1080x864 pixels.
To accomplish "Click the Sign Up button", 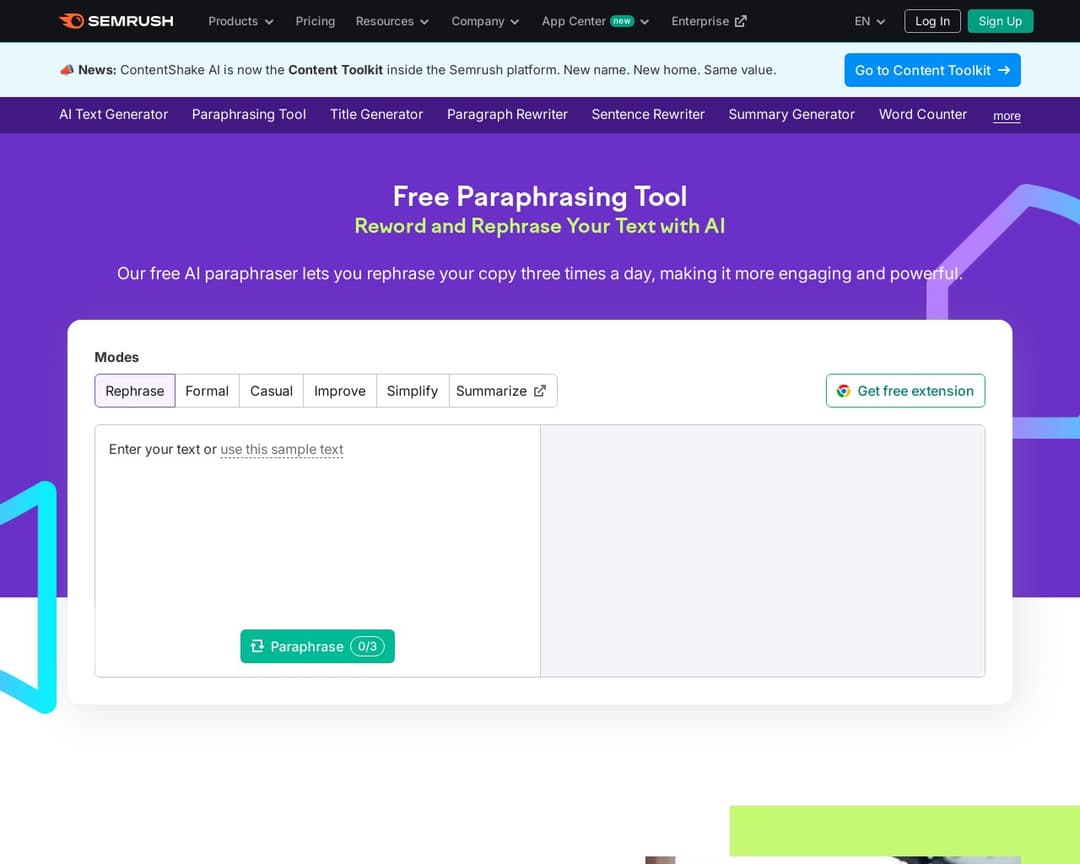I will pos(1000,21).
